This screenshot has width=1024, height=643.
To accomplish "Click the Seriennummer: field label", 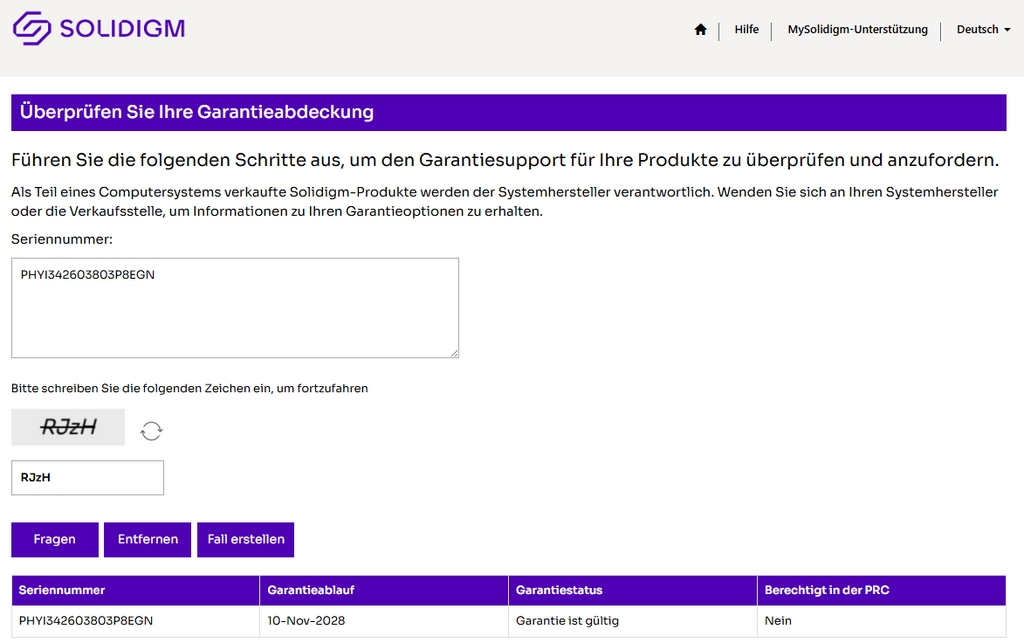I will [x=62, y=240].
